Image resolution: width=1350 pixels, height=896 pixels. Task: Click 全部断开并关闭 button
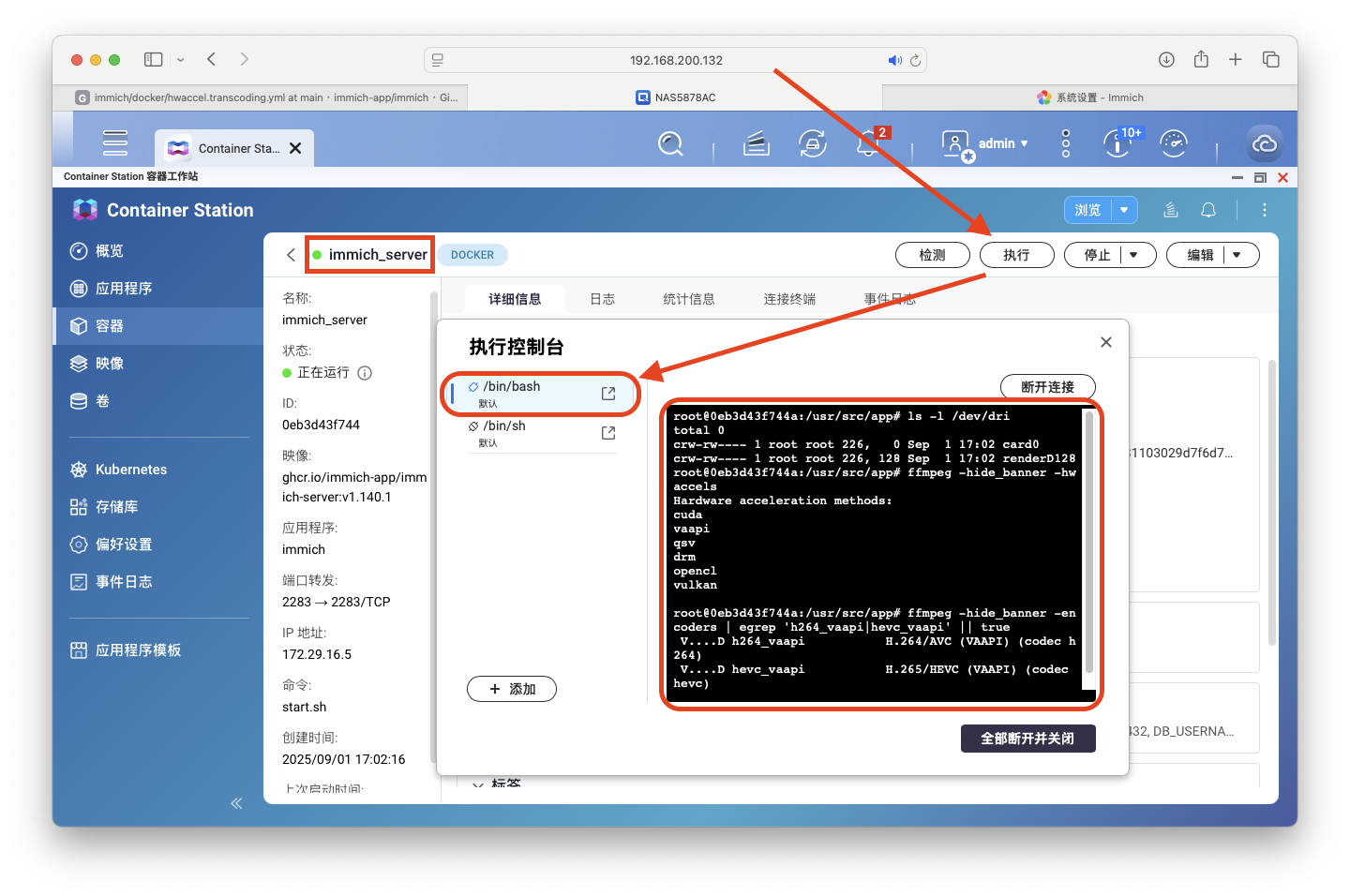click(1027, 739)
